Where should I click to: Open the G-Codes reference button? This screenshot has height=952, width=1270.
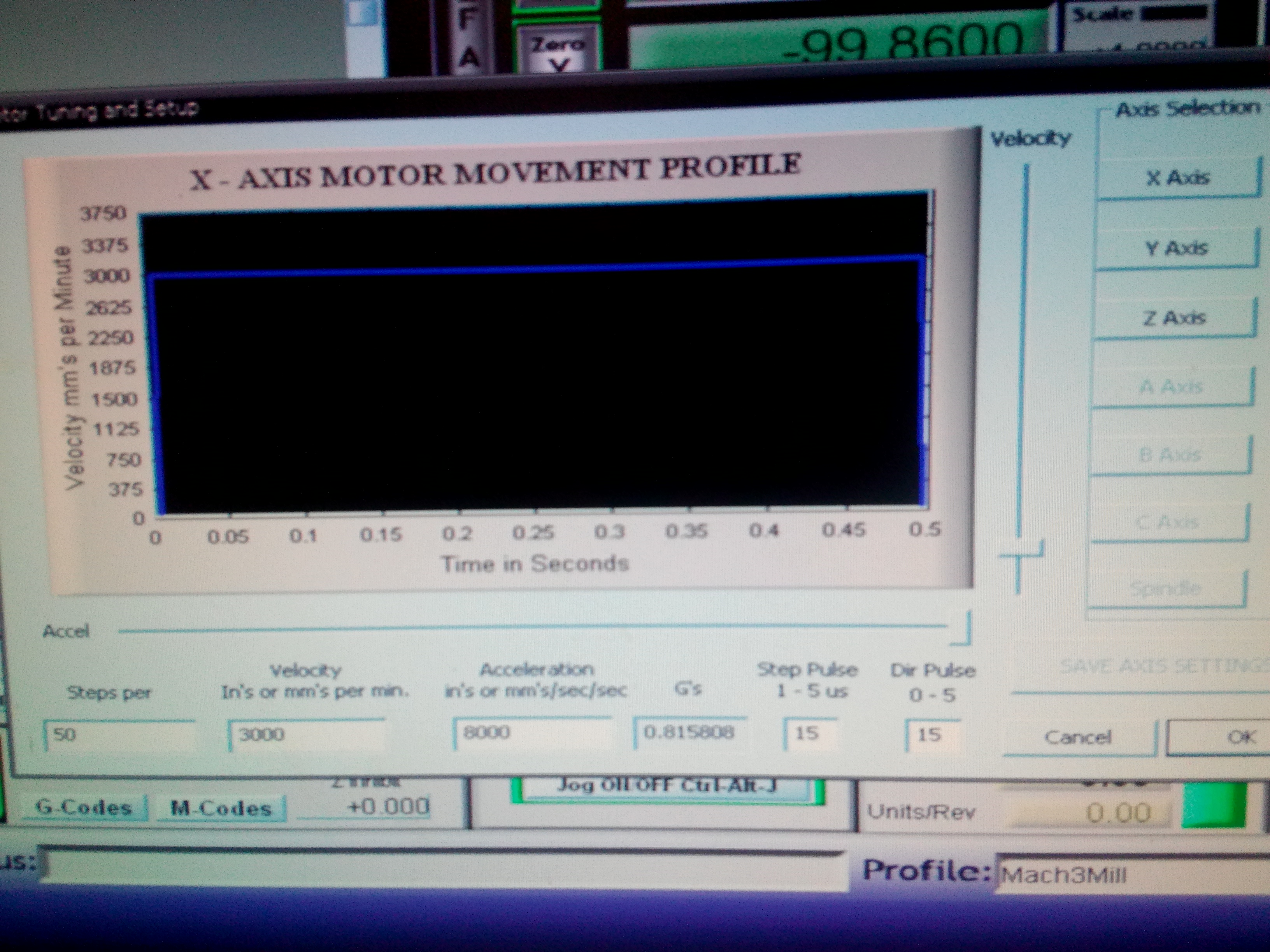(84, 808)
